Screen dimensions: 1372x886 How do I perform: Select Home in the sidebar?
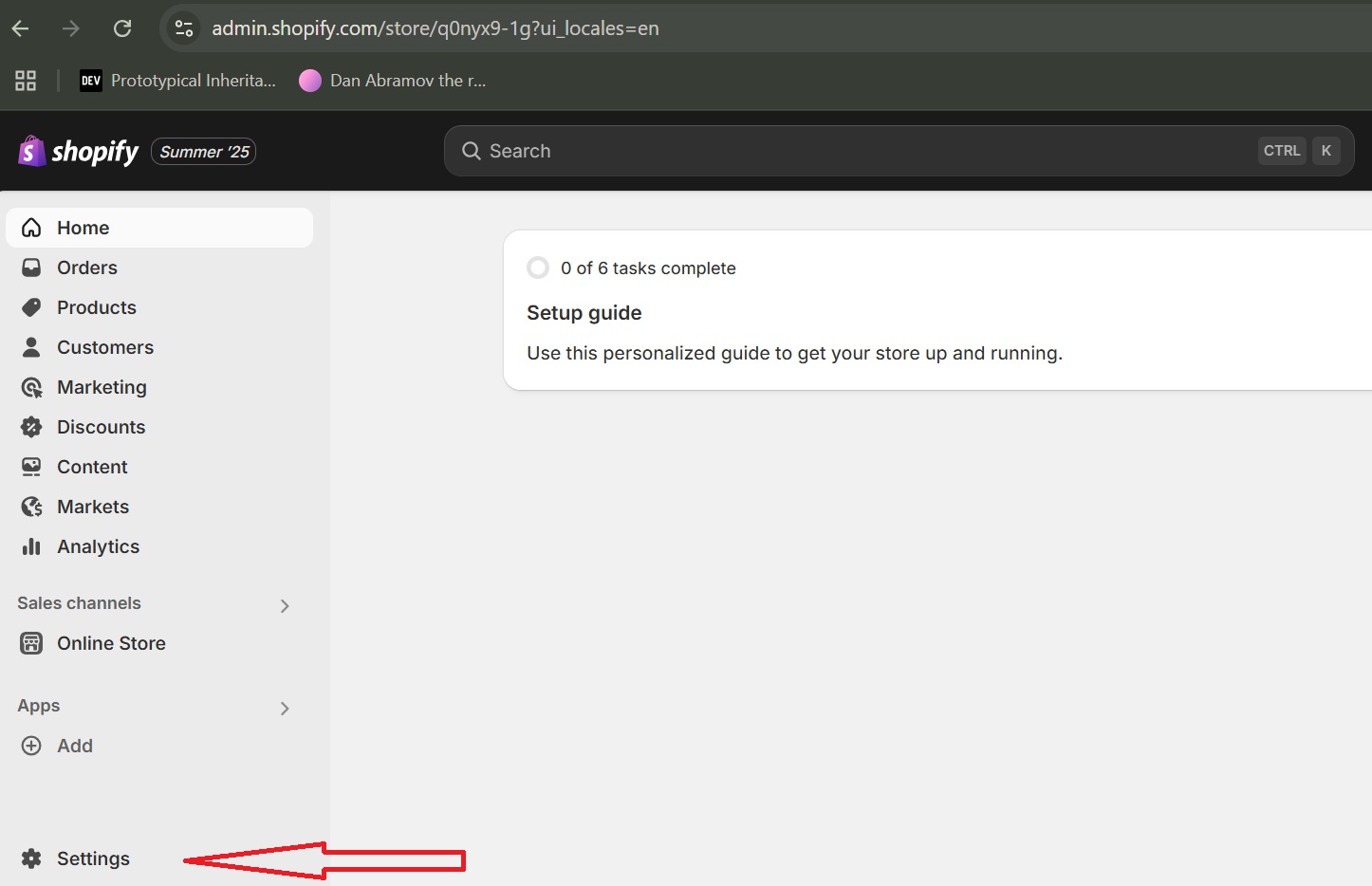pyautogui.click(x=83, y=228)
